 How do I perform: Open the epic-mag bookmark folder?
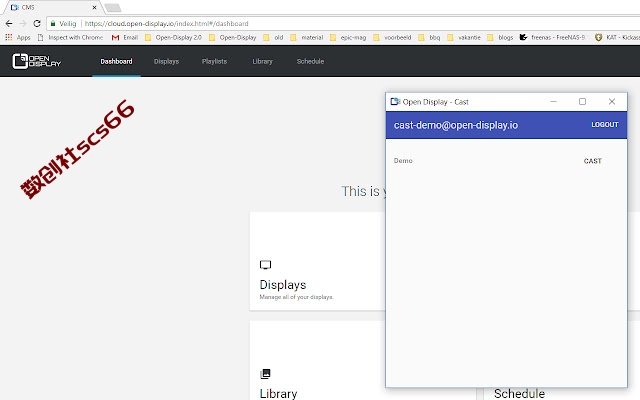pyautogui.click(x=348, y=38)
